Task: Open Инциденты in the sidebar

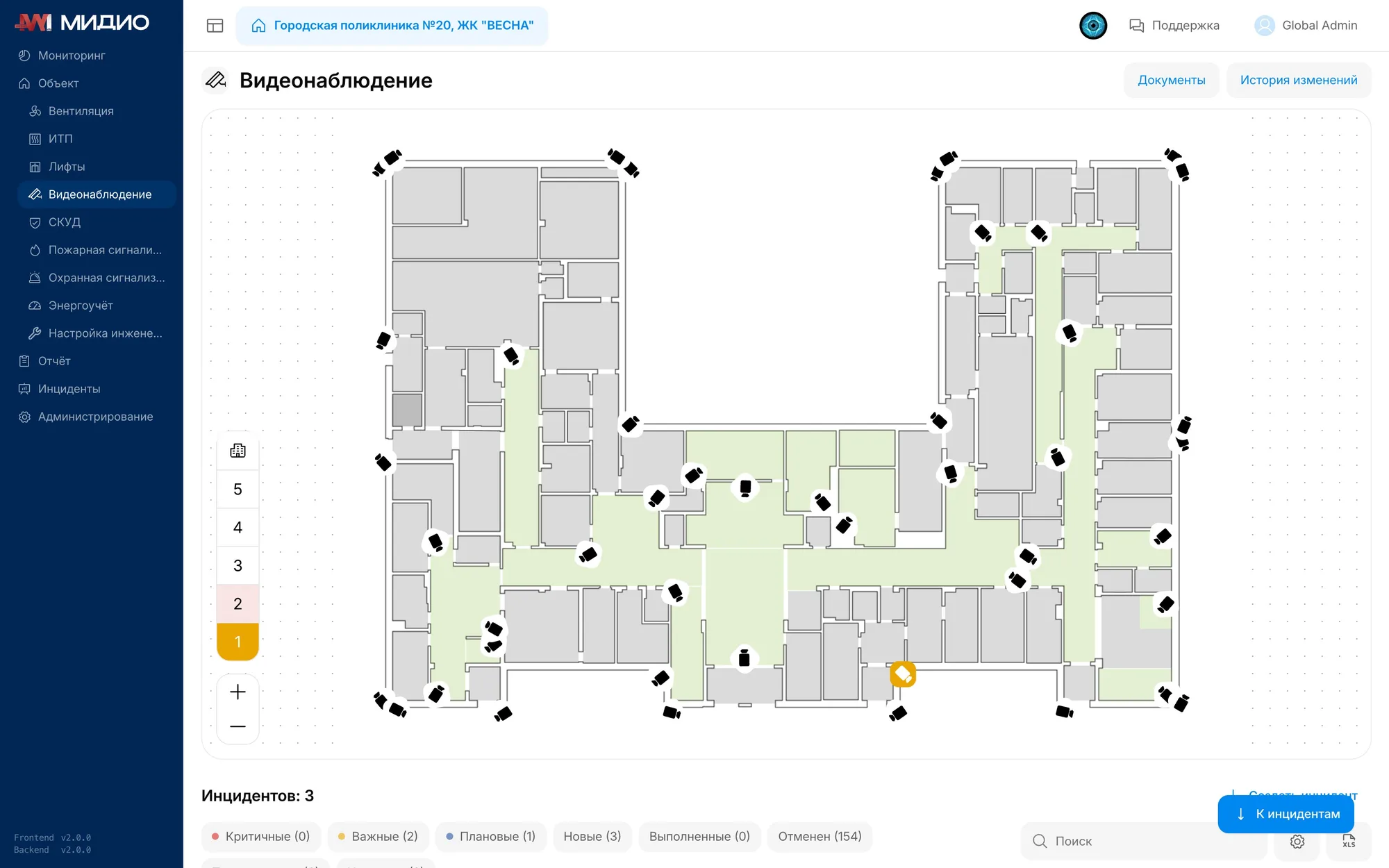Action: [x=69, y=389]
